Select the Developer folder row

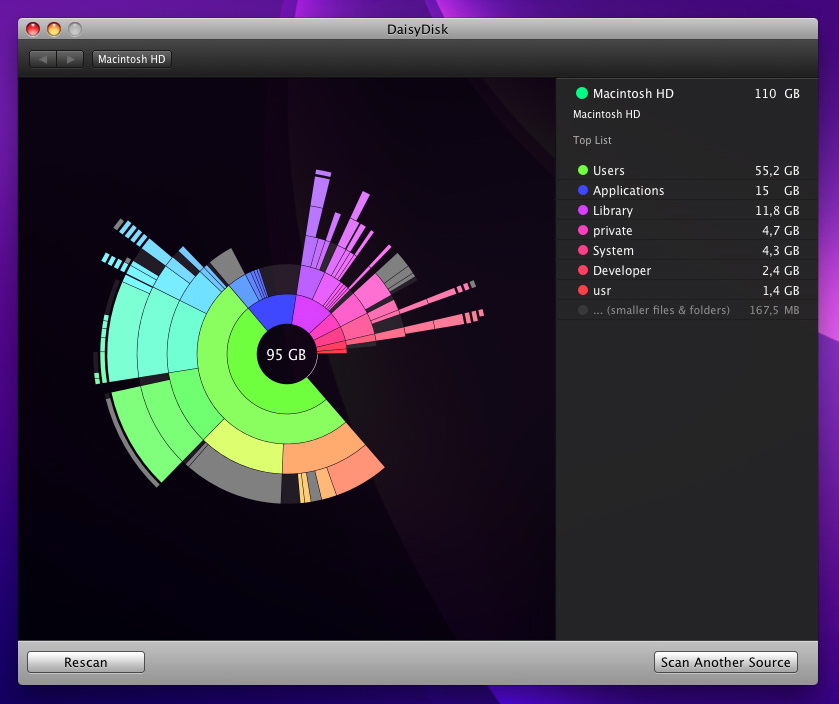[x=687, y=271]
